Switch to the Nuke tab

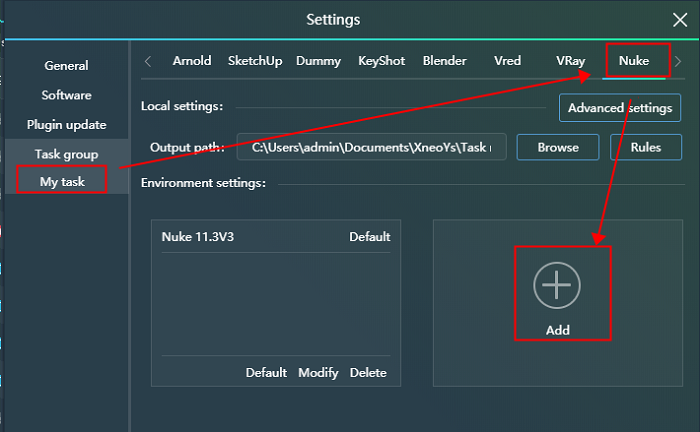[x=633, y=61]
